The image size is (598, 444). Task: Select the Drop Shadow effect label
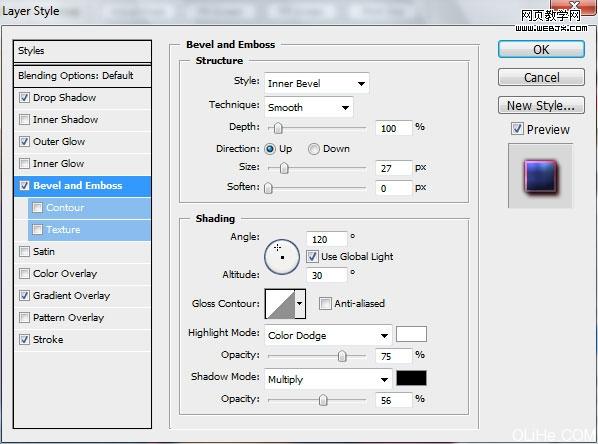tap(64, 98)
